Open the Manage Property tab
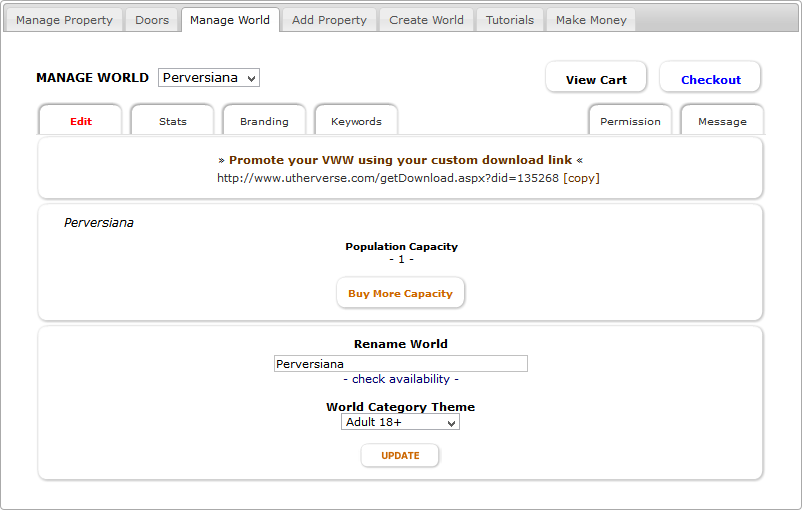The width and height of the screenshot is (802, 510). pyautogui.click(x=64, y=20)
